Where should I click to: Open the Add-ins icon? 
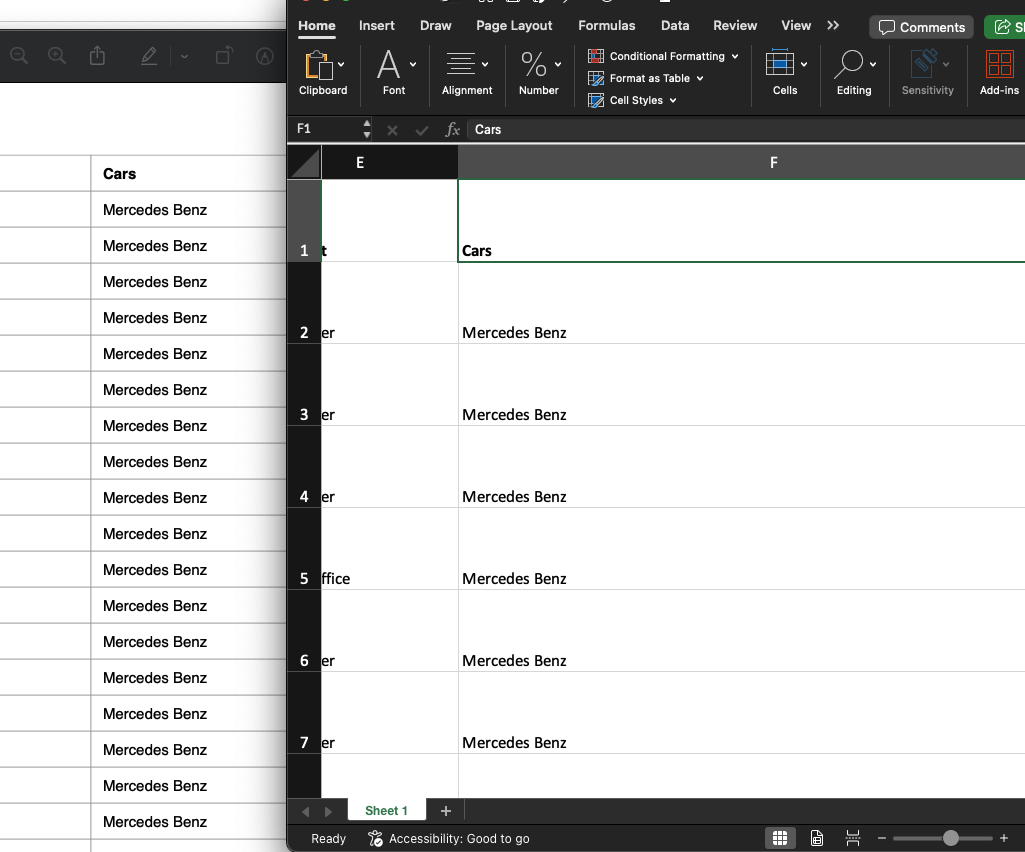(999, 65)
